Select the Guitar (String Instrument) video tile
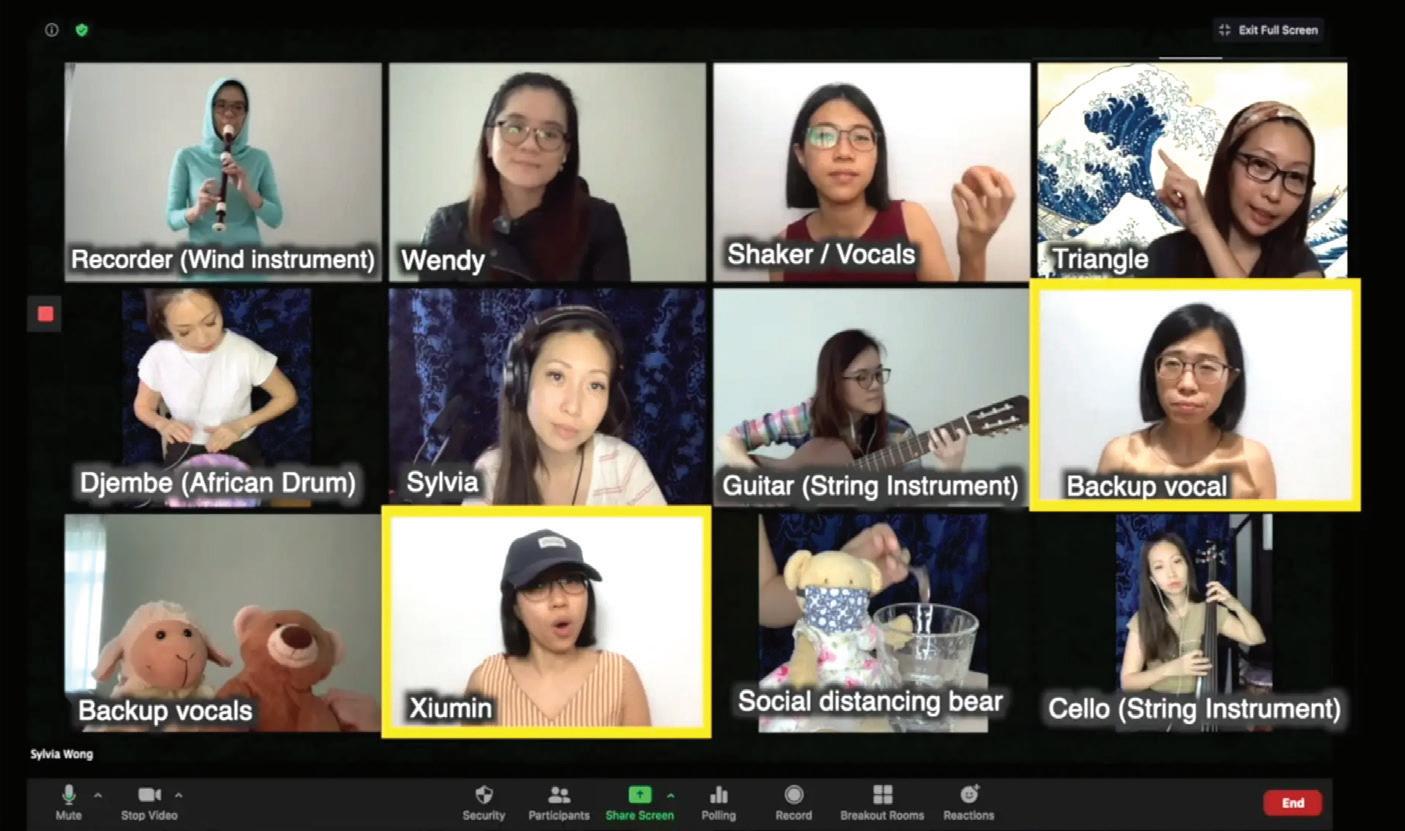The height and width of the screenshot is (831, 1405). [x=871, y=397]
